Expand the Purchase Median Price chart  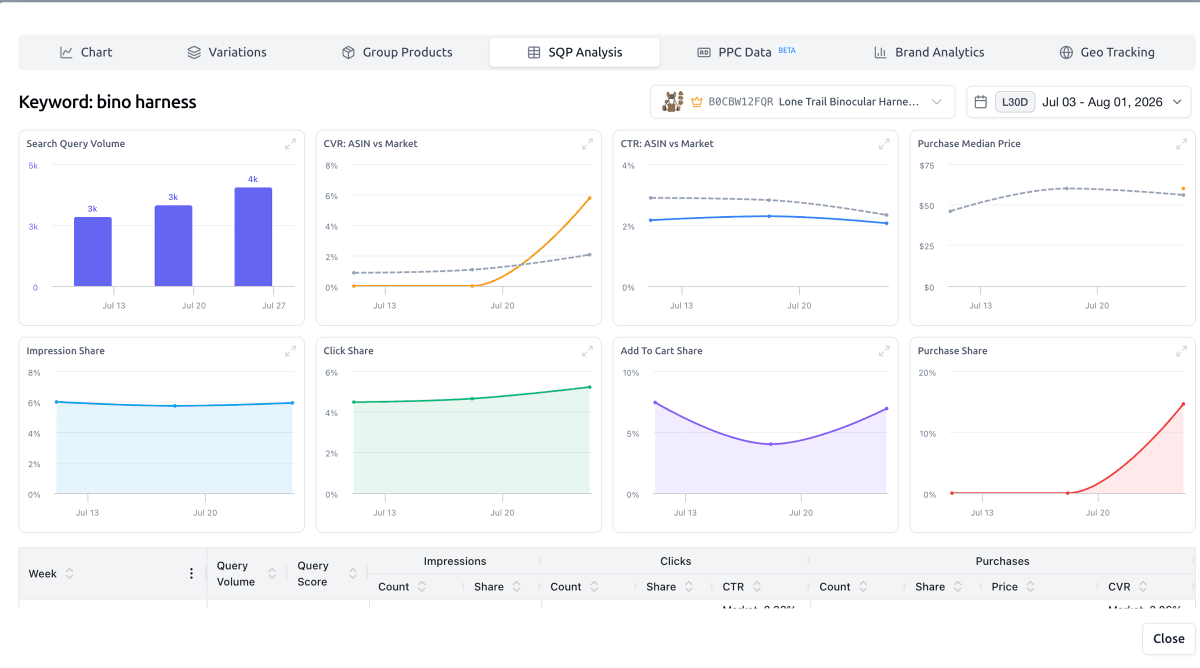[x=1181, y=144]
